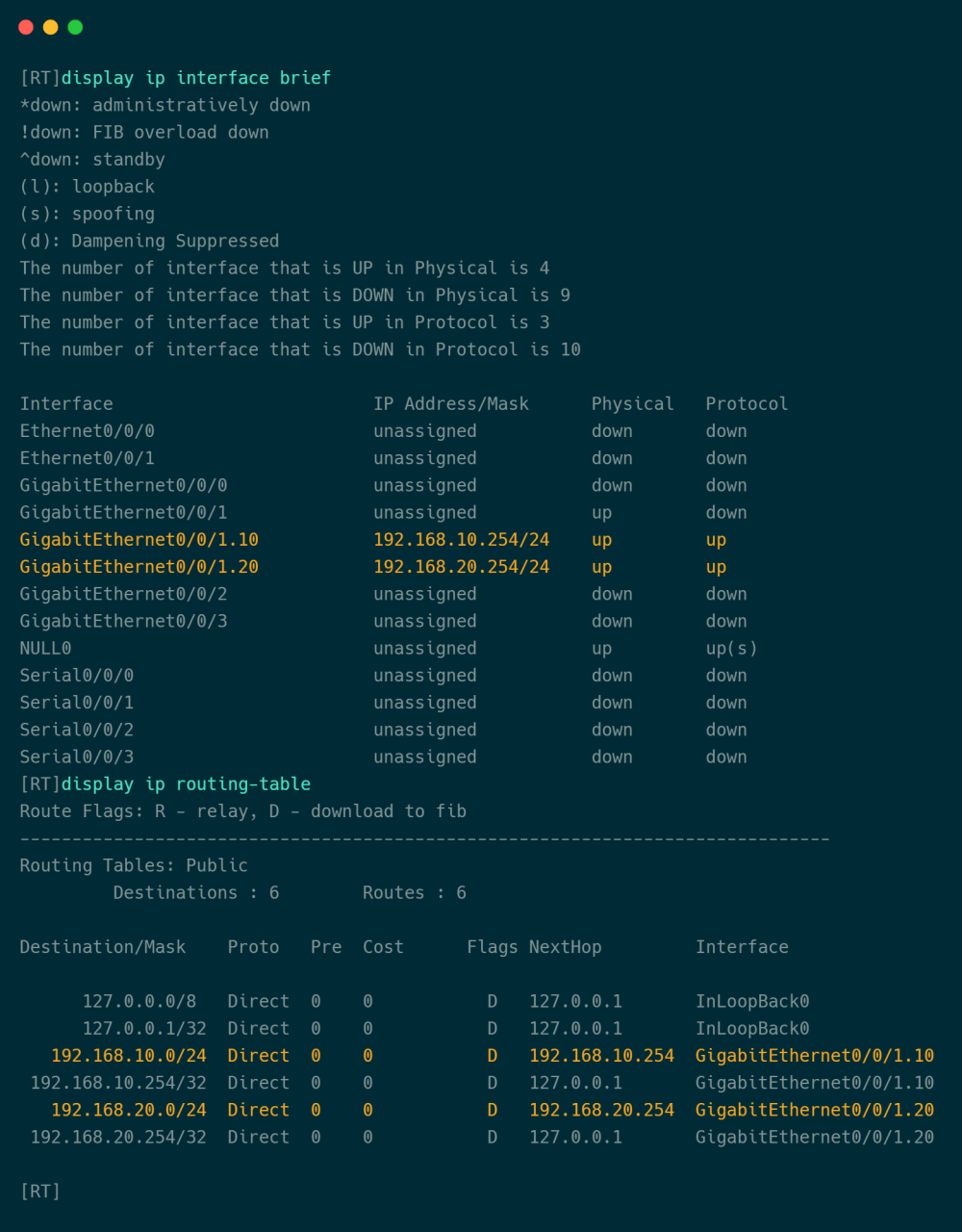Screen dimensions: 962x1232
Task: Click the 'Destinations : 6' count
Action: pos(196,892)
